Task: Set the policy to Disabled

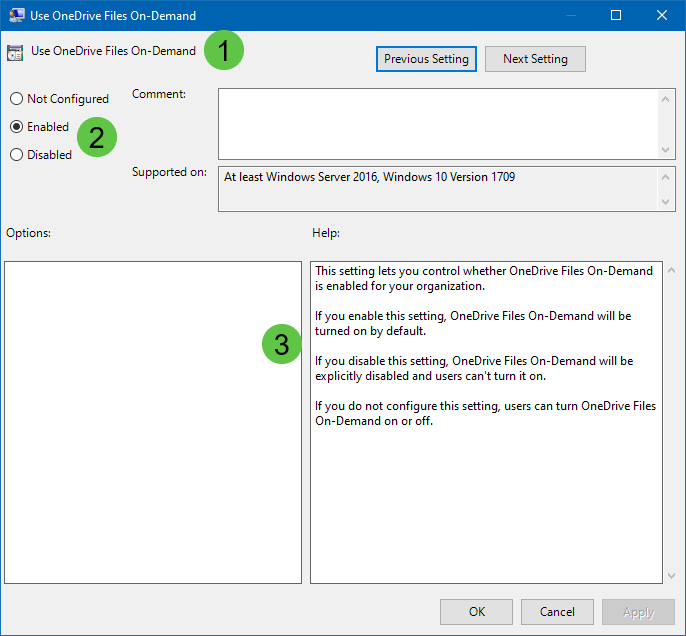Action: click(16, 155)
